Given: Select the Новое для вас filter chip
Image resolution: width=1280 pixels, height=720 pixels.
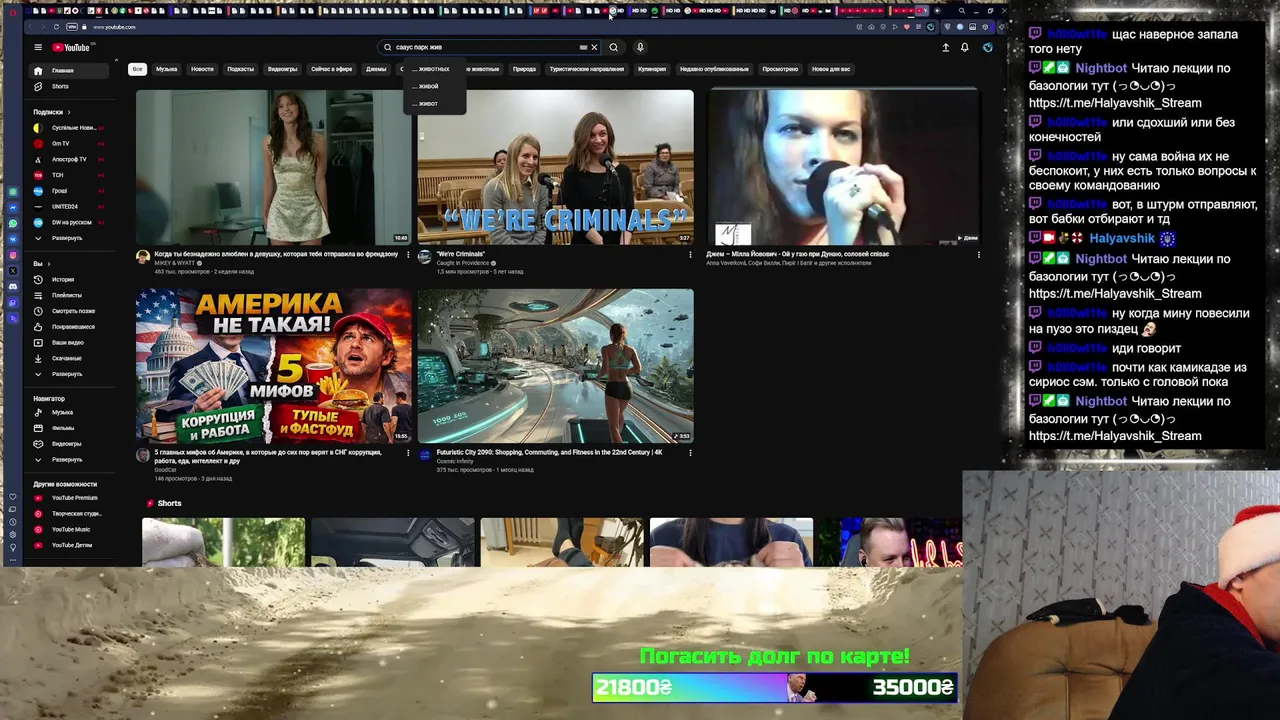Looking at the screenshot, I should [x=831, y=69].
